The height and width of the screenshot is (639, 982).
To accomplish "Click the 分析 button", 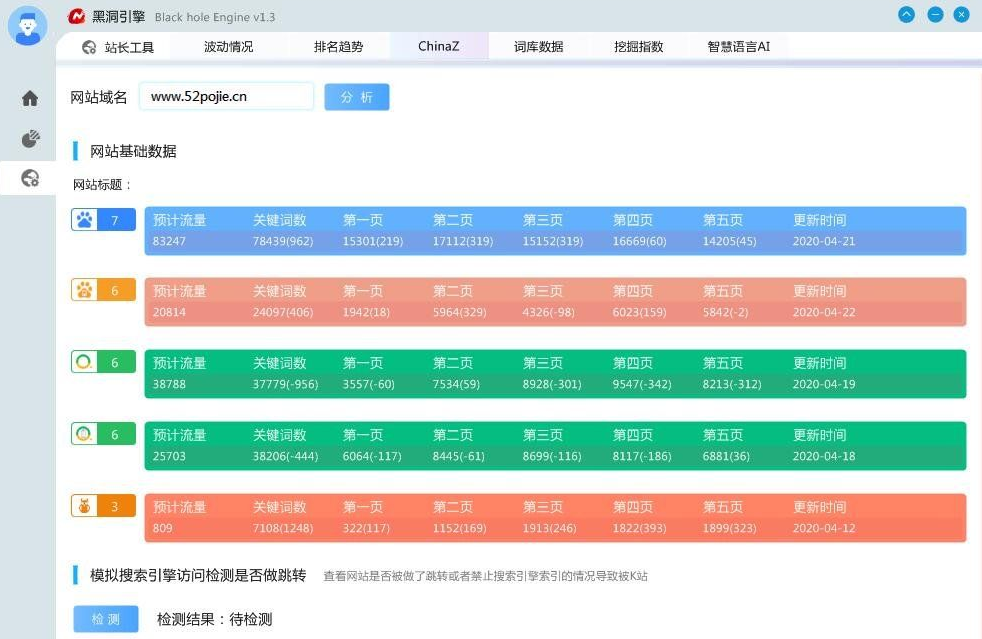I will click(x=356, y=96).
